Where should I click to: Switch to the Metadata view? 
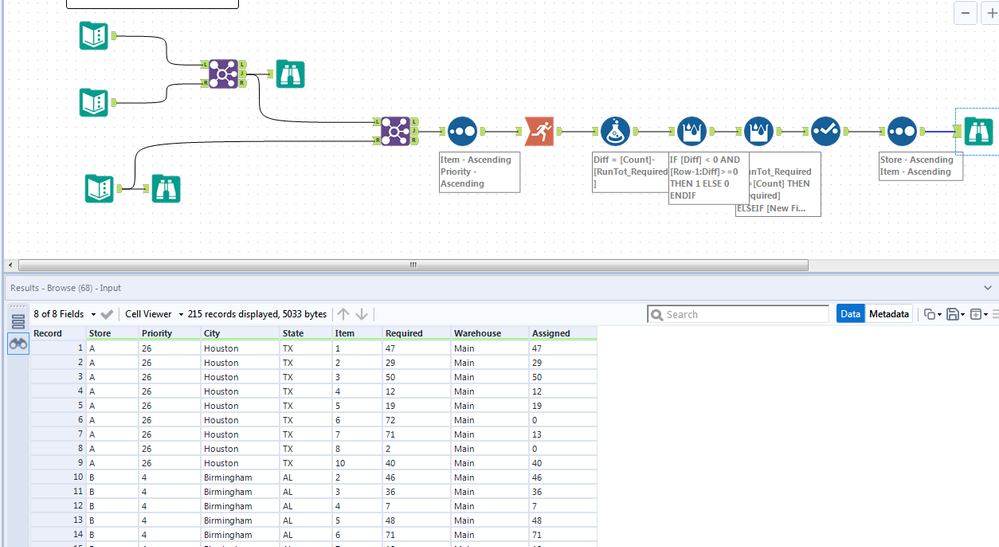(x=888, y=314)
